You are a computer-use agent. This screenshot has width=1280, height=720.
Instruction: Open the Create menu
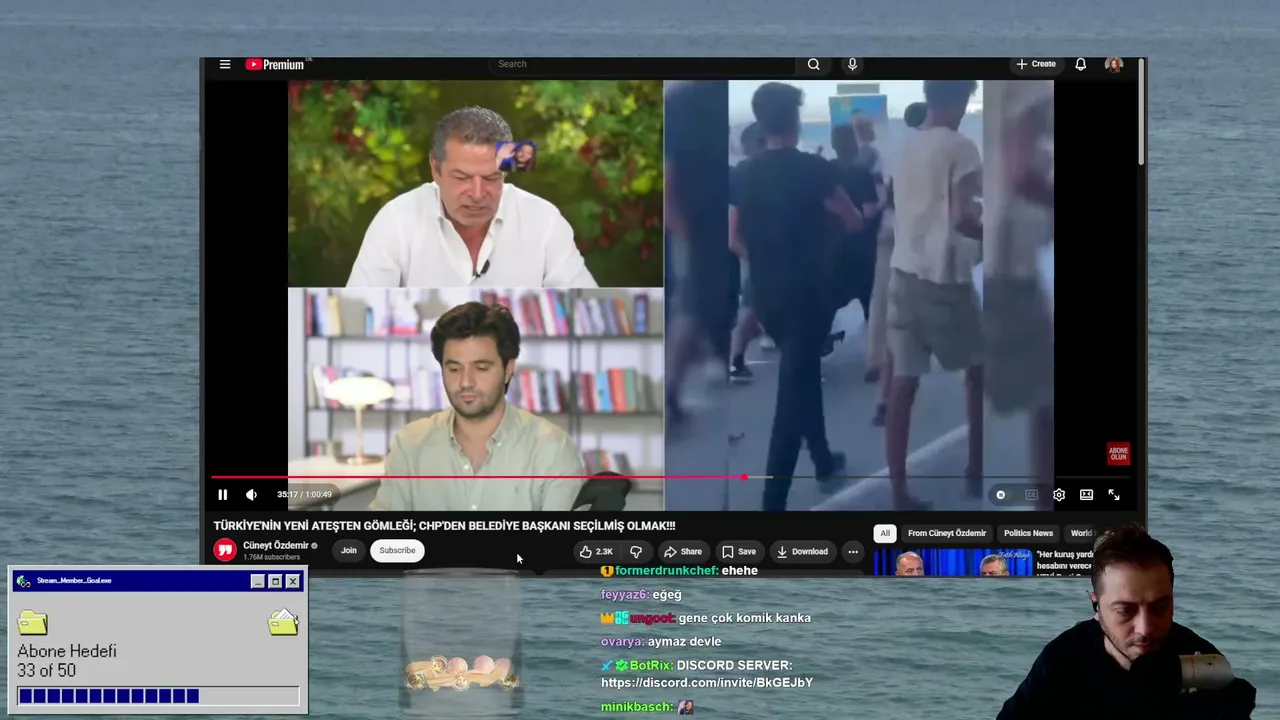(x=1036, y=64)
